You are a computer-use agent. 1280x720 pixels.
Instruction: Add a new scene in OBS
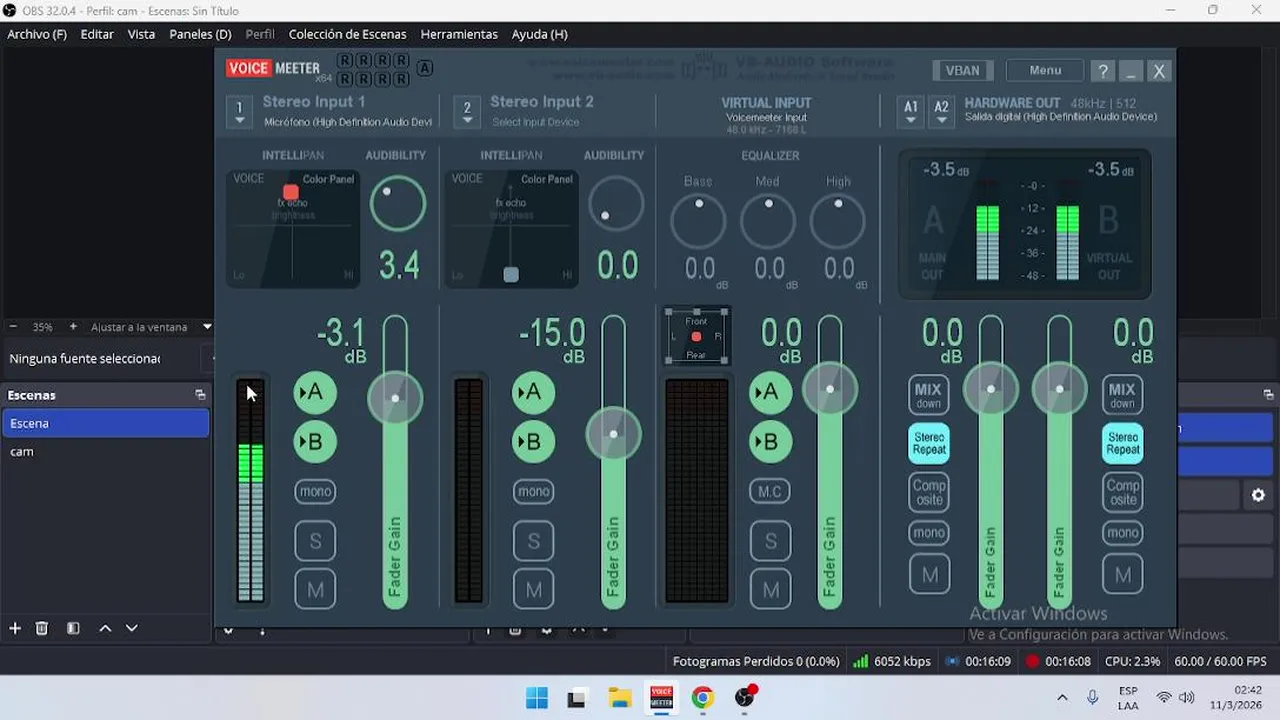(15, 628)
